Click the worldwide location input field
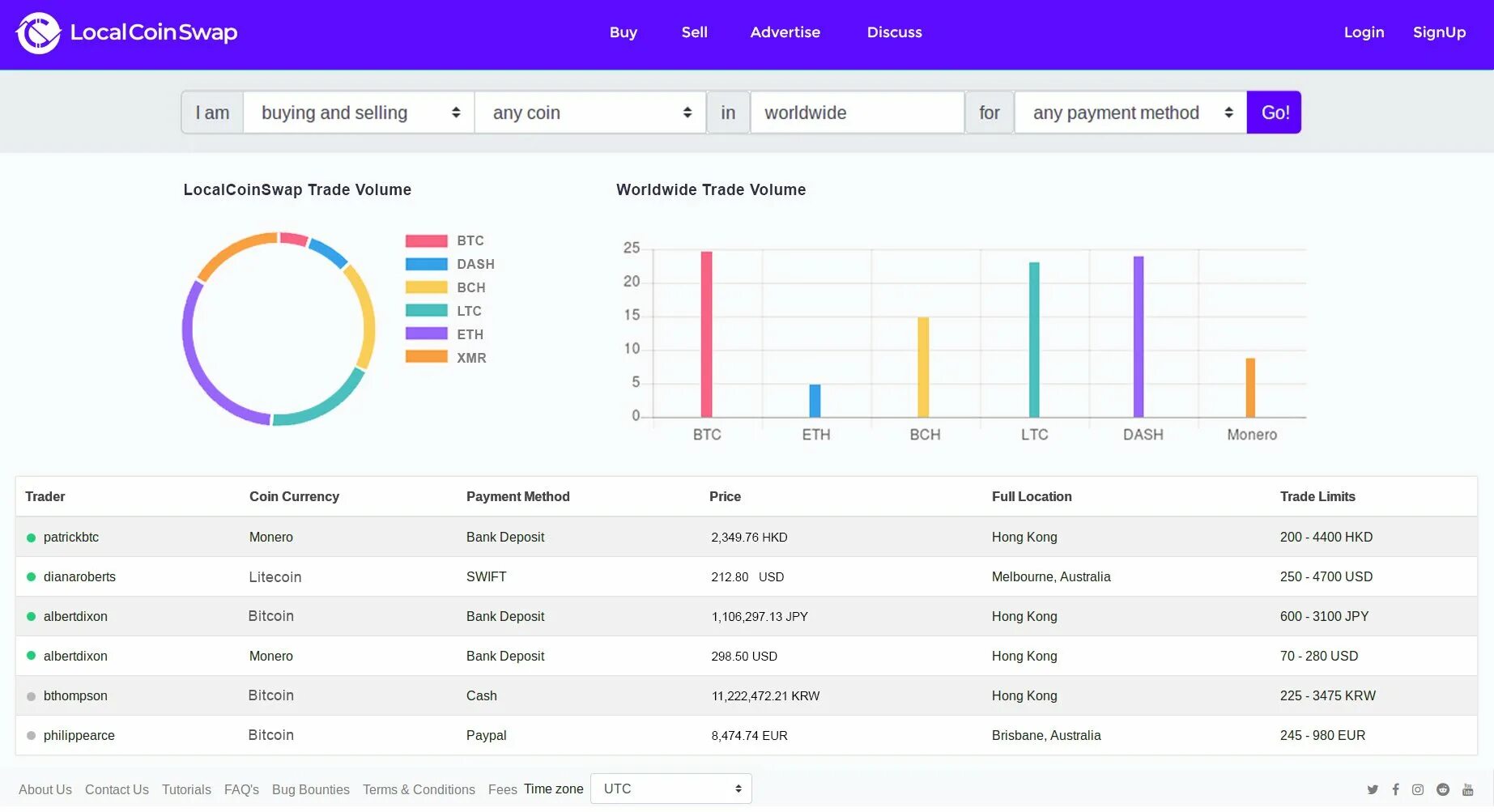 pos(857,113)
